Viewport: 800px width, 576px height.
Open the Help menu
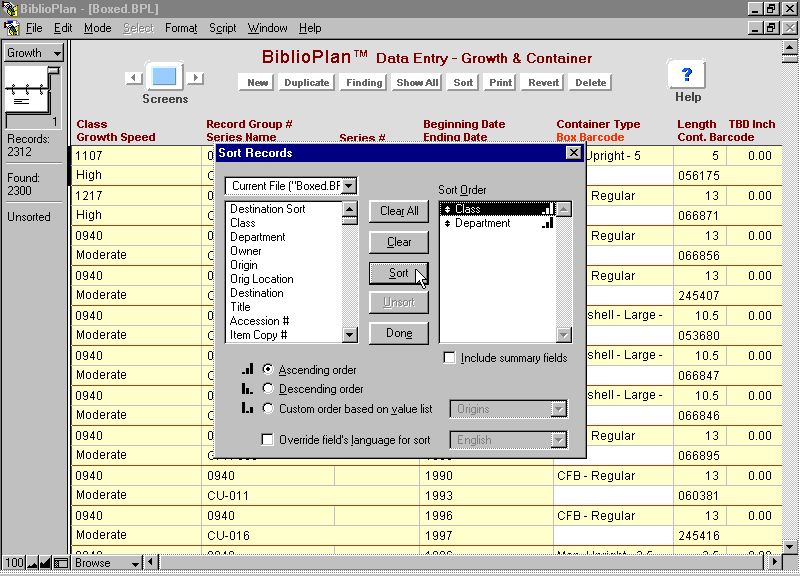click(310, 28)
